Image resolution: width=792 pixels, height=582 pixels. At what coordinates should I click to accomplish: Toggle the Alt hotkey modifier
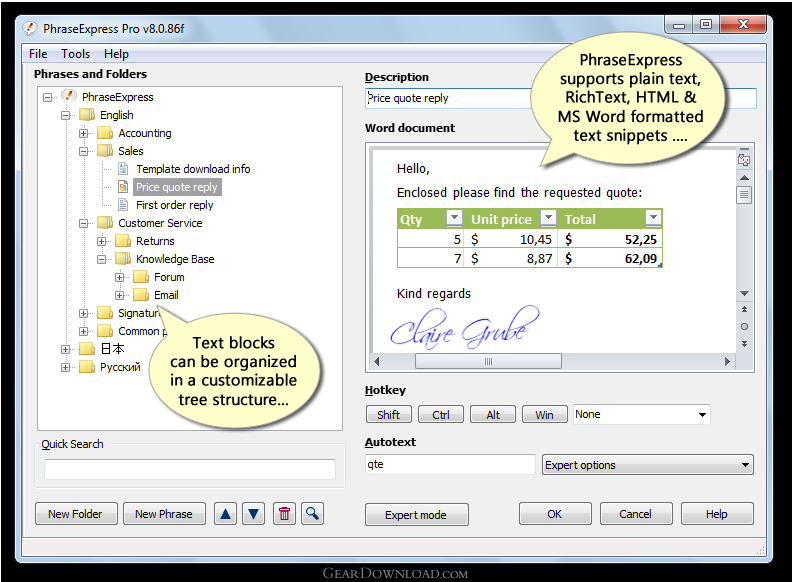[492, 415]
